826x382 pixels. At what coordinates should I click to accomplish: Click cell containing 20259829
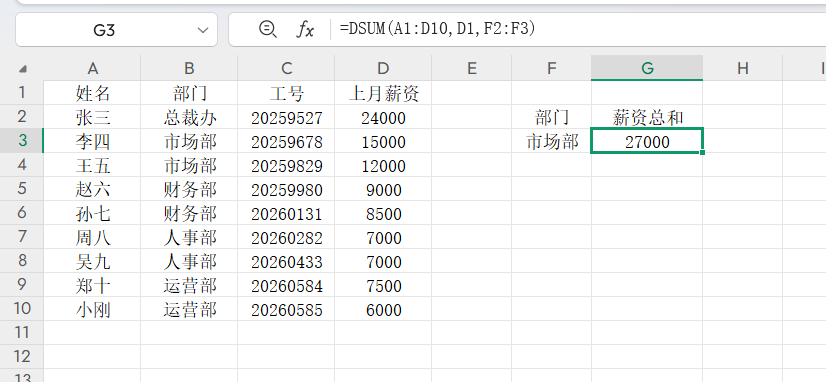286,165
